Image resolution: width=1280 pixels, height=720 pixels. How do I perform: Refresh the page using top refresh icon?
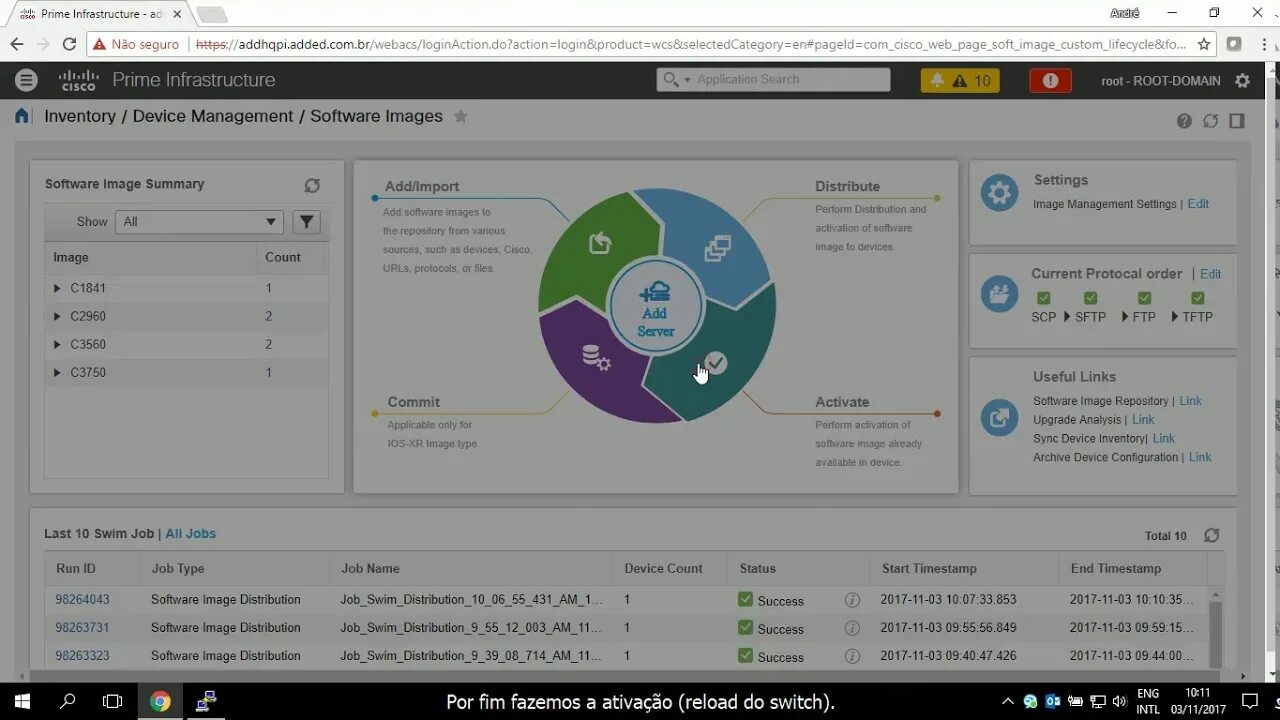(1211, 121)
